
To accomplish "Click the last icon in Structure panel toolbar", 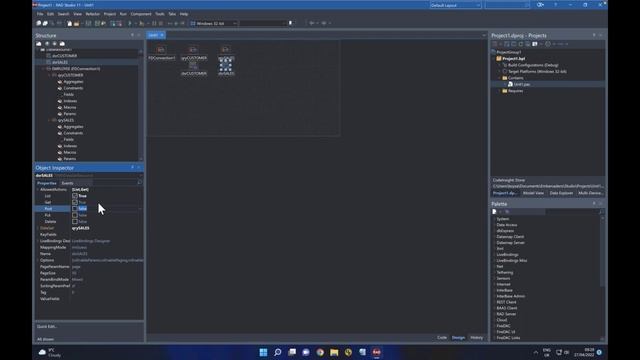I will point(62,43).
